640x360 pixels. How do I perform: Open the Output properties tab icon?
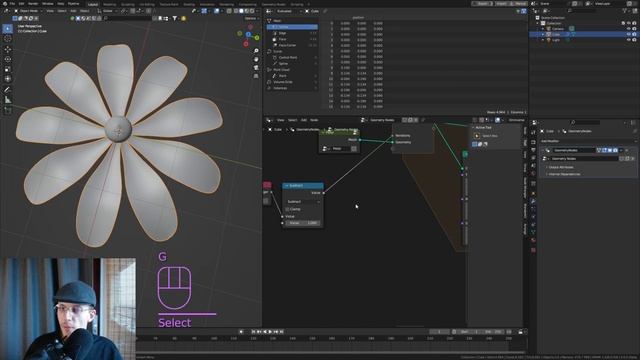click(x=533, y=150)
